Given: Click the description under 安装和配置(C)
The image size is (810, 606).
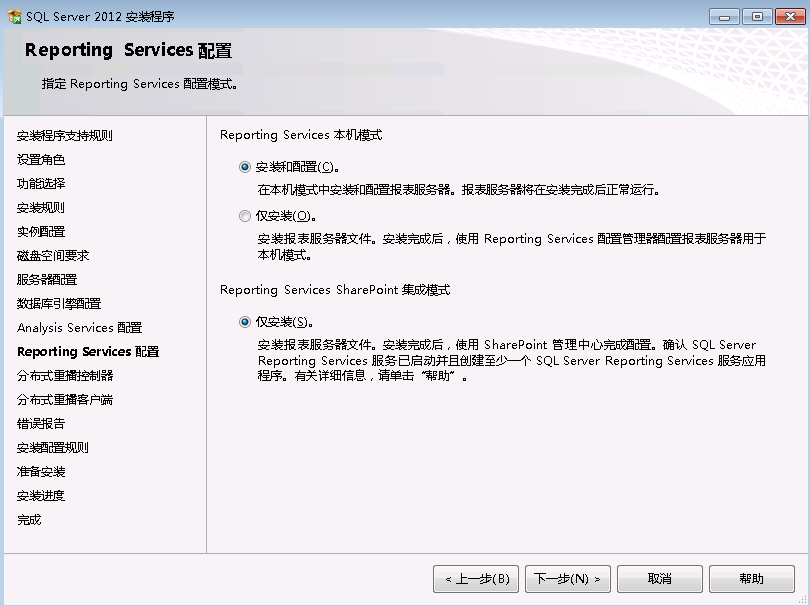Looking at the screenshot, I should (x=459, y=190).
